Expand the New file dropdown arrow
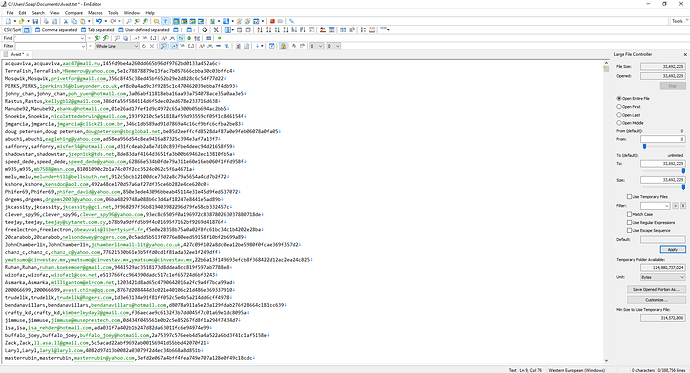Screen dimensions: 690x373 tap(15, 21)
